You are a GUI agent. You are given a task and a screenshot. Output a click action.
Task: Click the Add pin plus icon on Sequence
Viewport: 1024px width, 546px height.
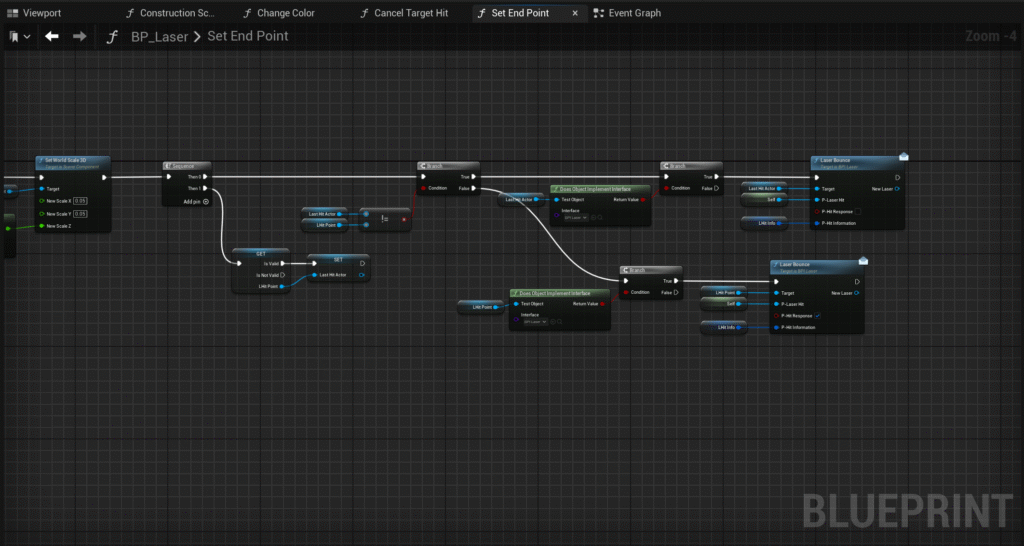click(x=206, y=202)
